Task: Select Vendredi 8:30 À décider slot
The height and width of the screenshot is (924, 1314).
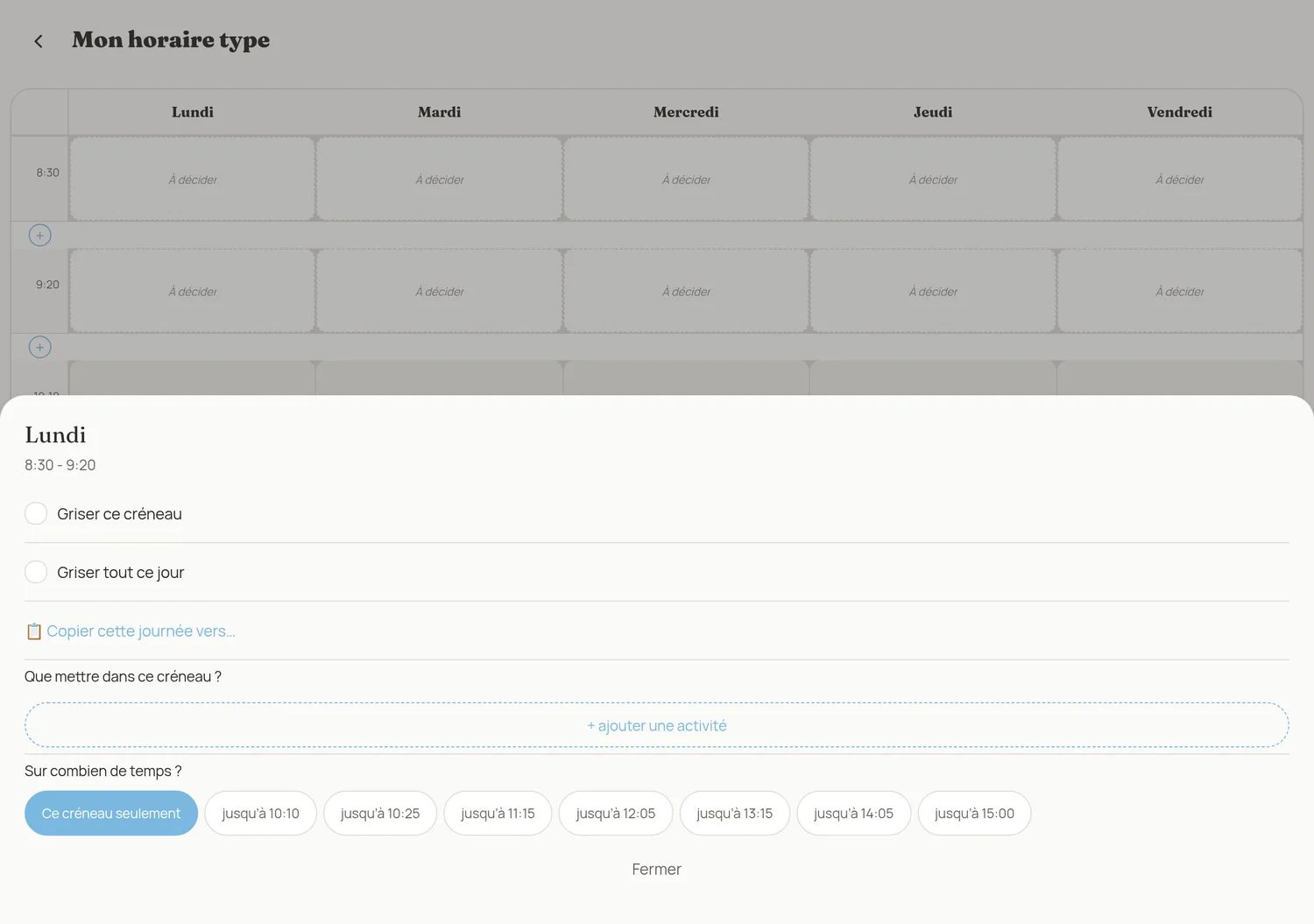Action: click(1180, 179)
